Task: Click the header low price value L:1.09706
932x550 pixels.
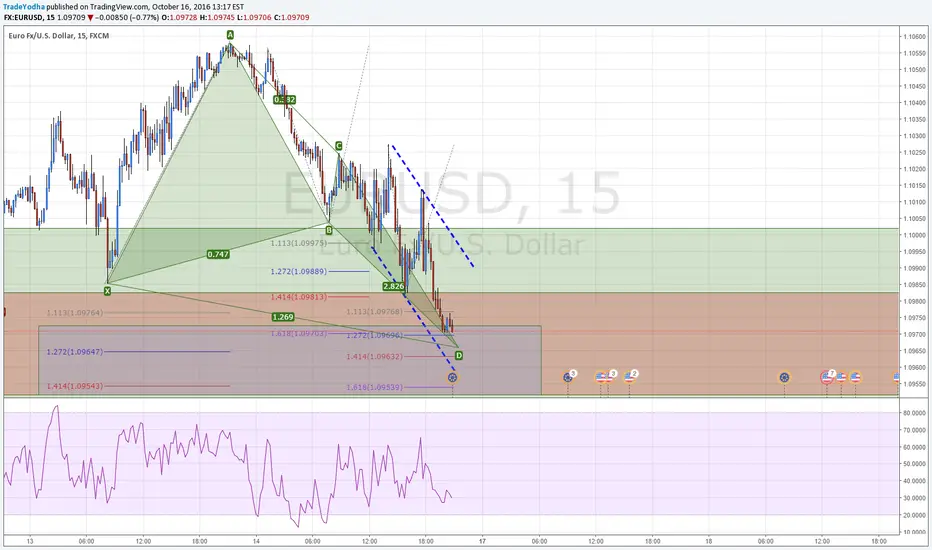Action: click(254, 18)
